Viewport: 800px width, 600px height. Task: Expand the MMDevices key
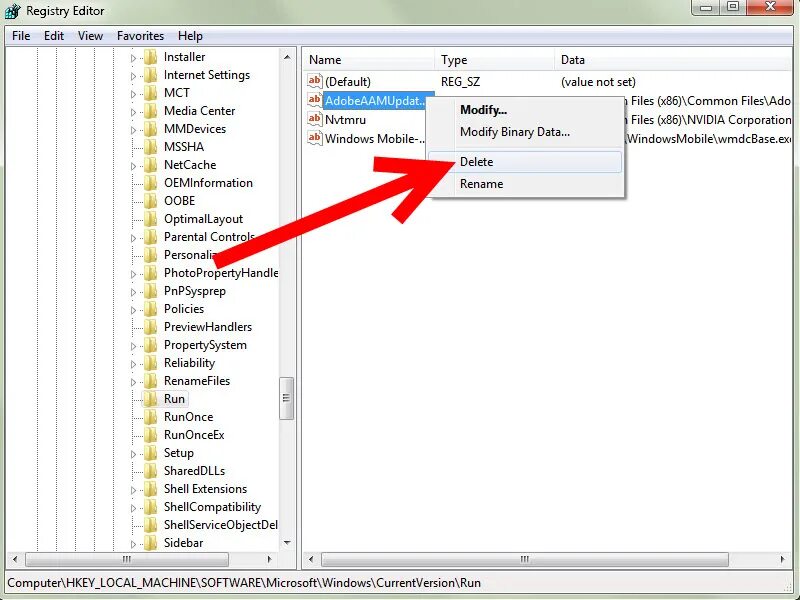pos(134,130)
